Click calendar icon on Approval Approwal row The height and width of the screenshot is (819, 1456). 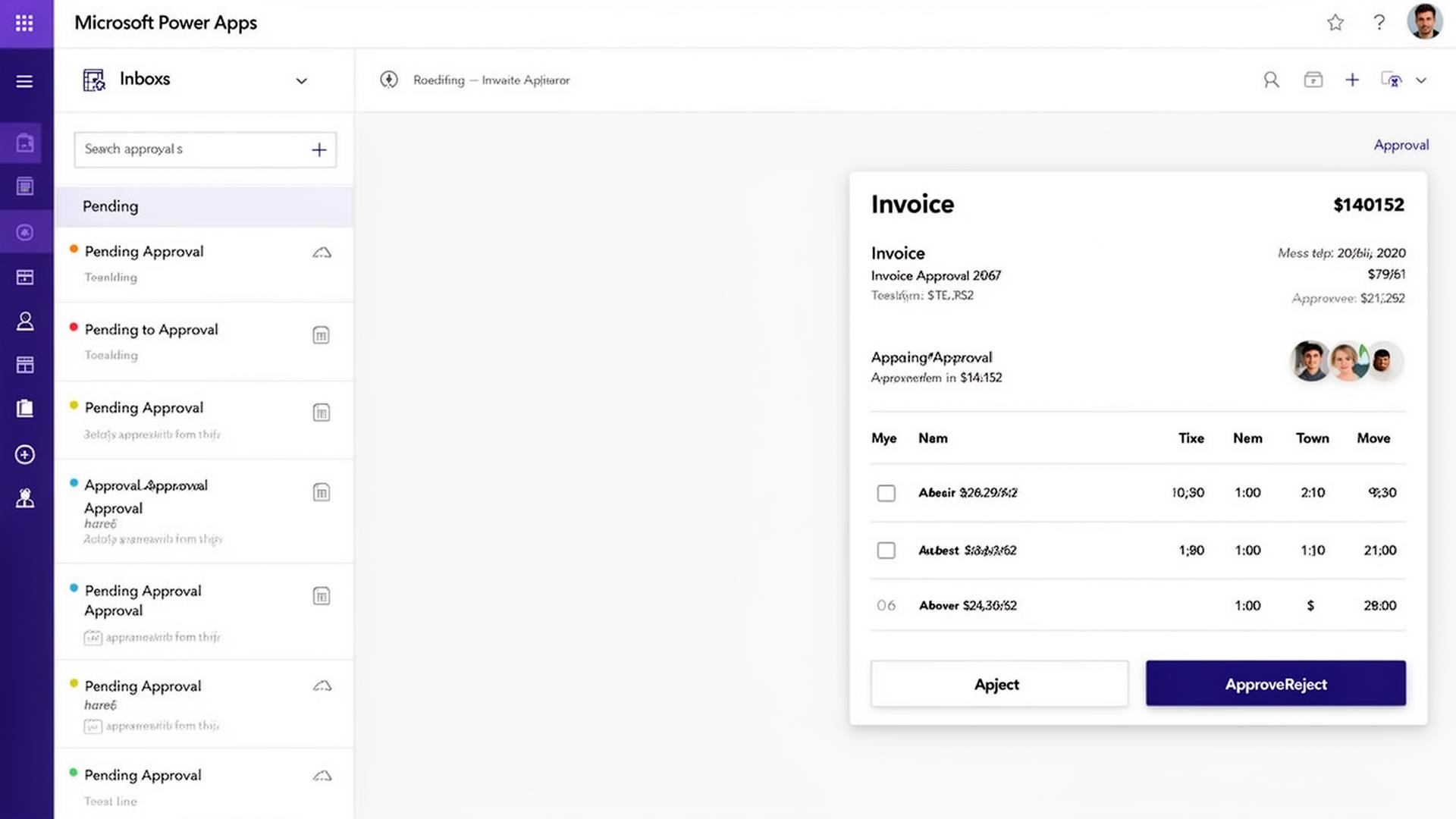322,492
